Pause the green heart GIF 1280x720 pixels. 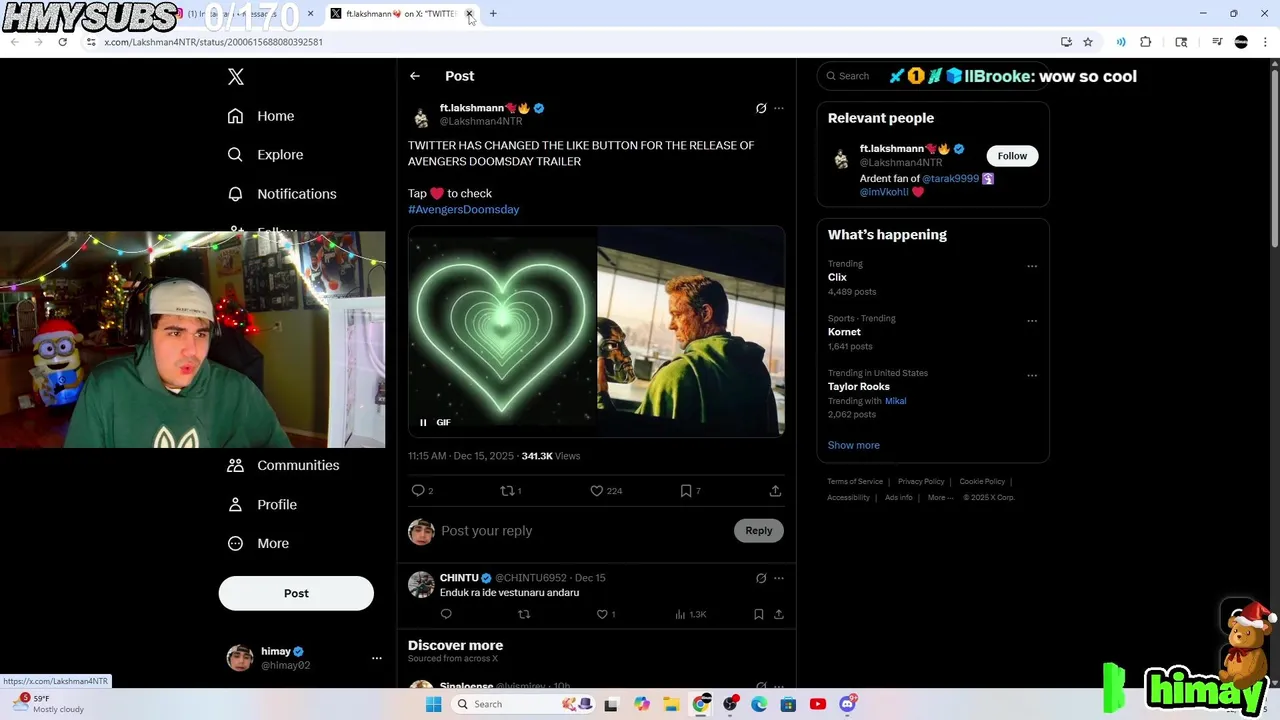coord(423,422)
